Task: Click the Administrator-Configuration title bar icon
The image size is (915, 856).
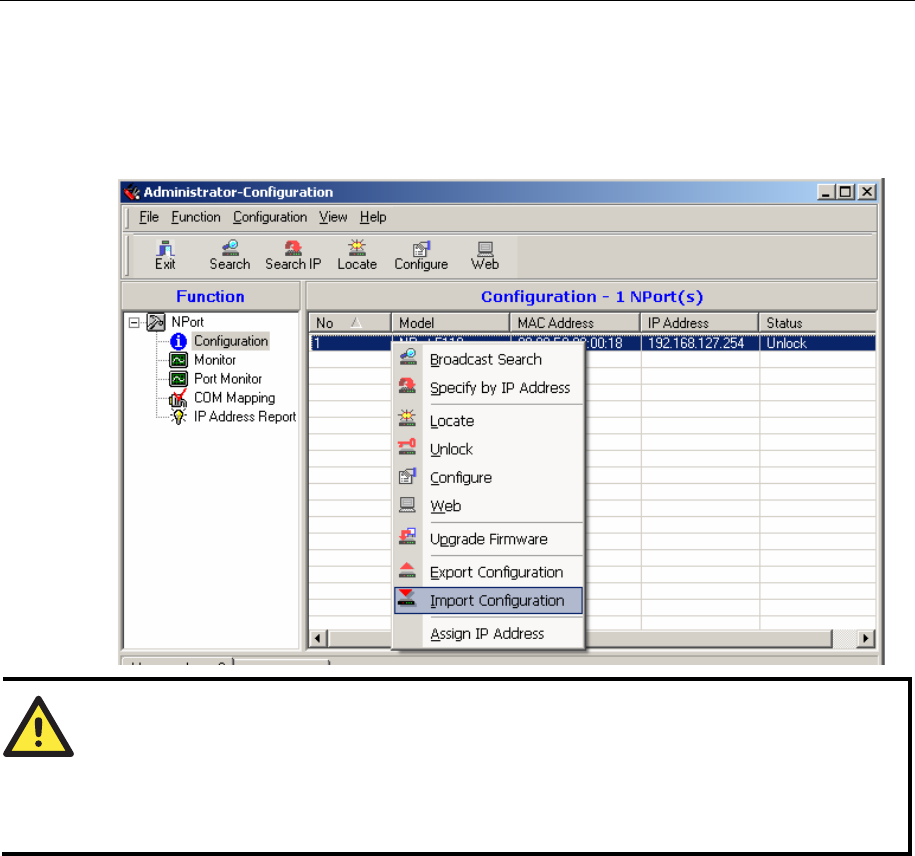Action: 132,192
